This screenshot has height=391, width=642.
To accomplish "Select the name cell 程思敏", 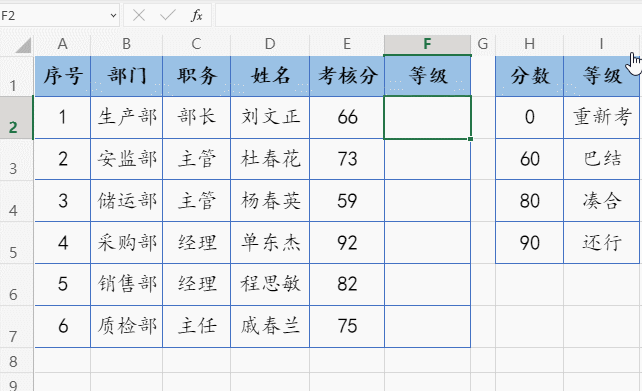I will (270, 285).
